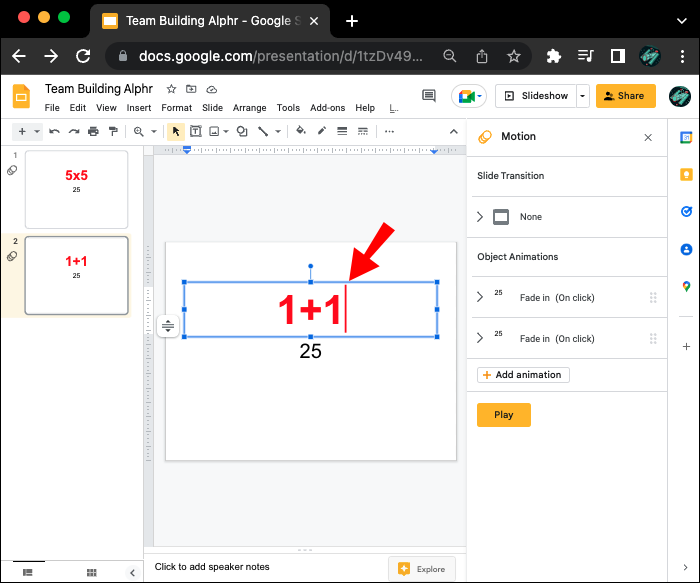Image resolution: width=700 pixels, height=583 pixels.
Task: Open the insert image dropdown arrow
Action: [x=226, y=131]
